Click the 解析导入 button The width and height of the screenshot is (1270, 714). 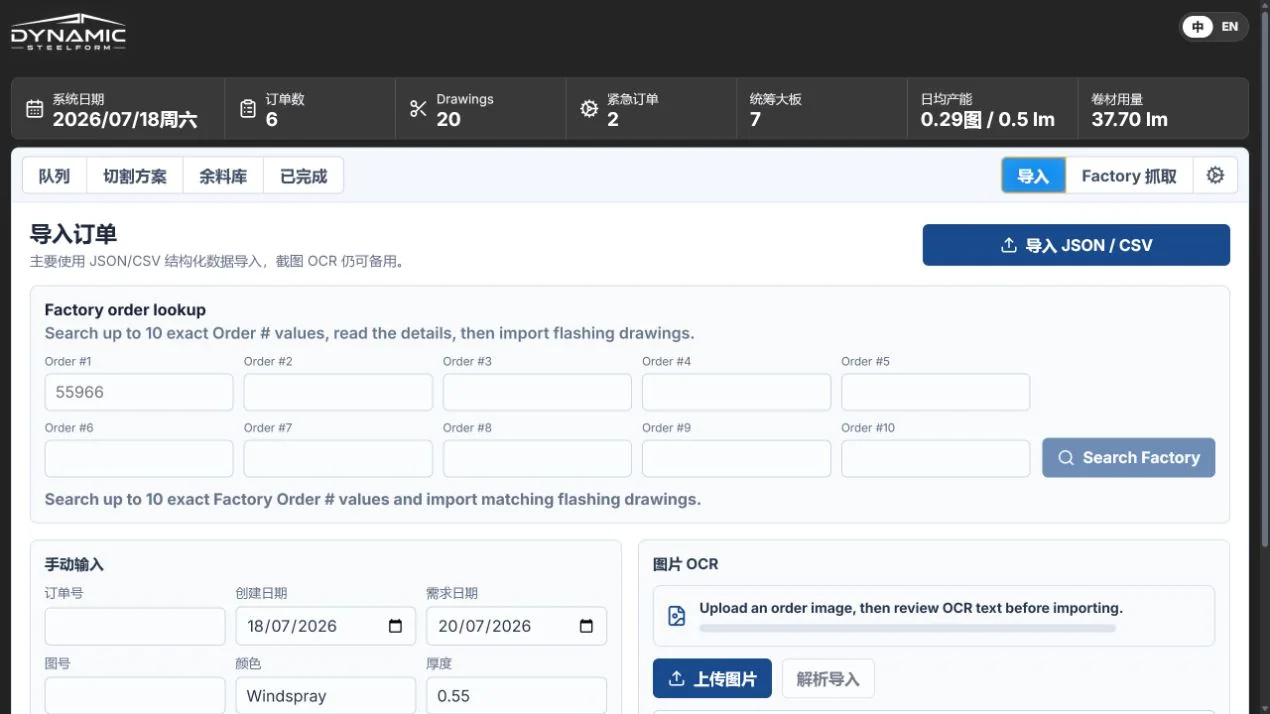(x=828, y=679)
